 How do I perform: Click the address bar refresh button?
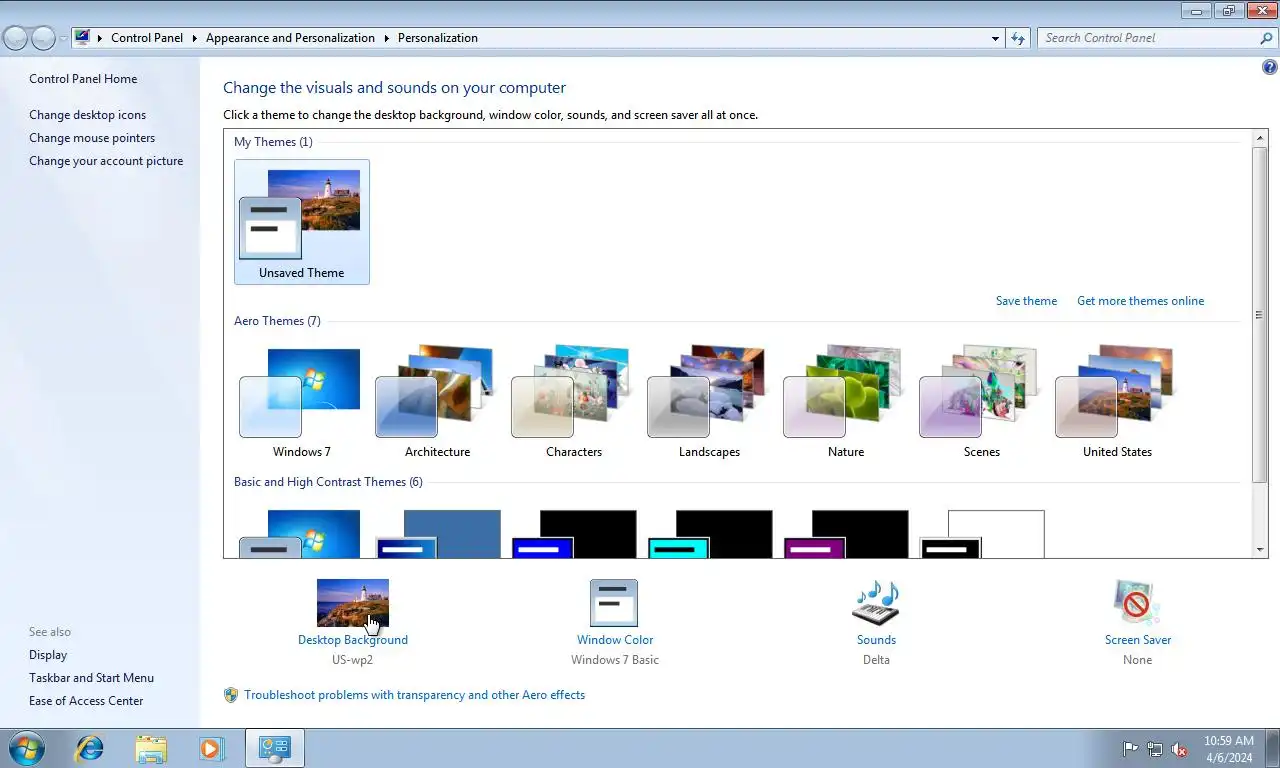[x=1018, y=38]
